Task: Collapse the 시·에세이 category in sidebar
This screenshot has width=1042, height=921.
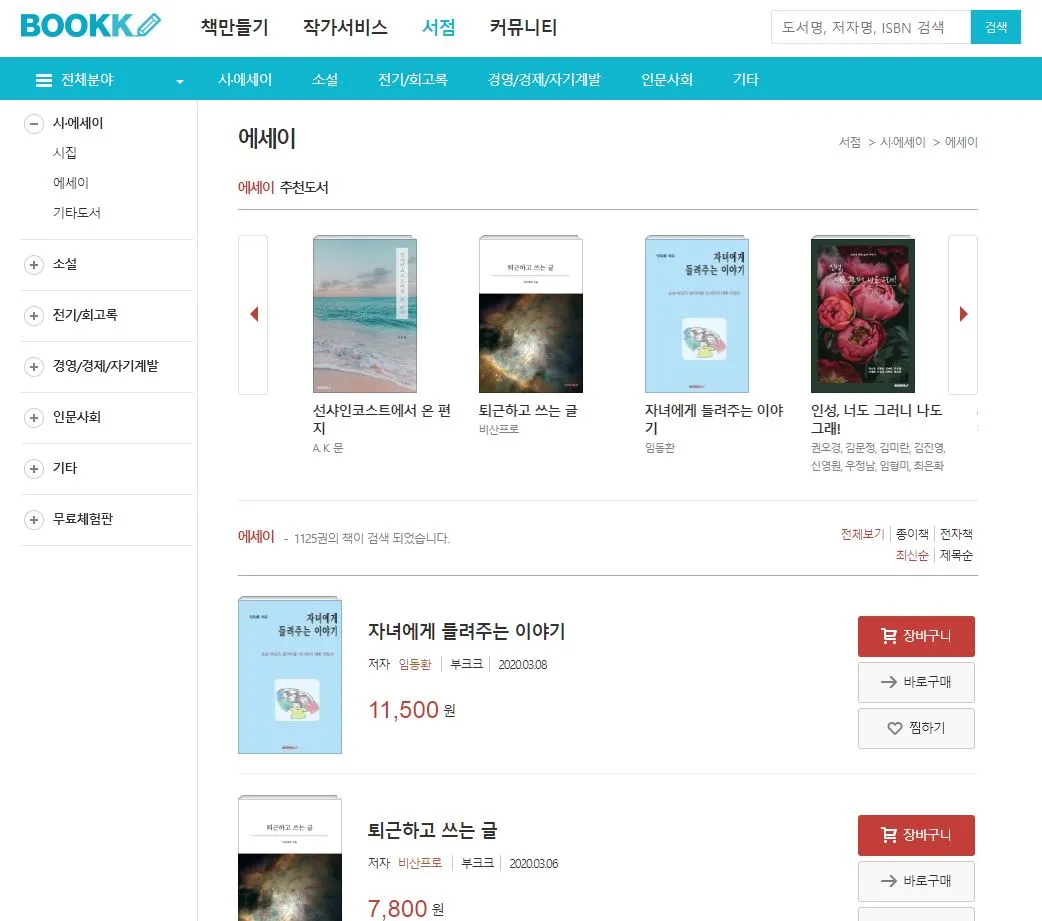Action: (x=34, y=124)
